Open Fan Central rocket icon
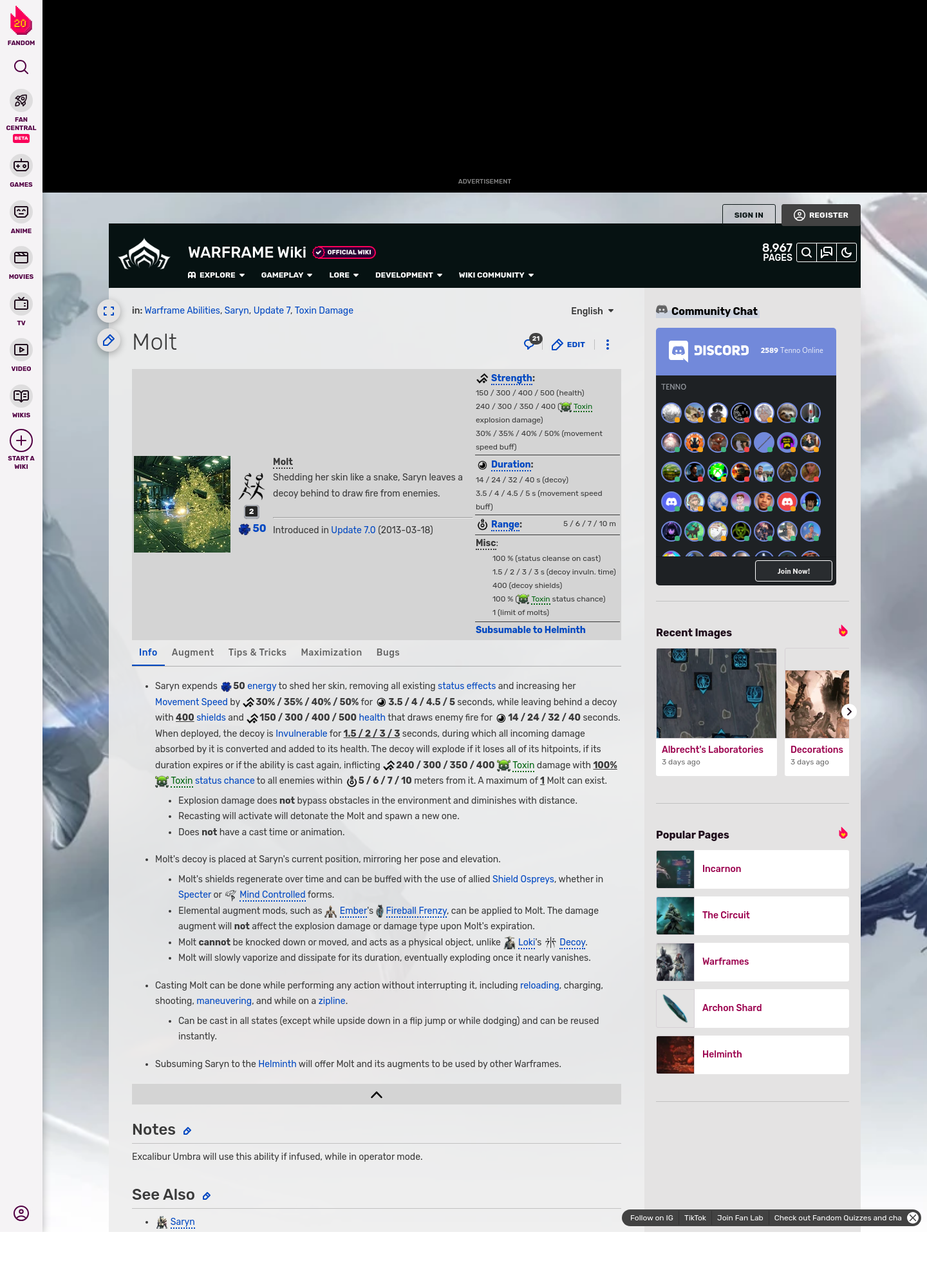Viewport: 927px width, 1288px height. (x=21, y=101)
